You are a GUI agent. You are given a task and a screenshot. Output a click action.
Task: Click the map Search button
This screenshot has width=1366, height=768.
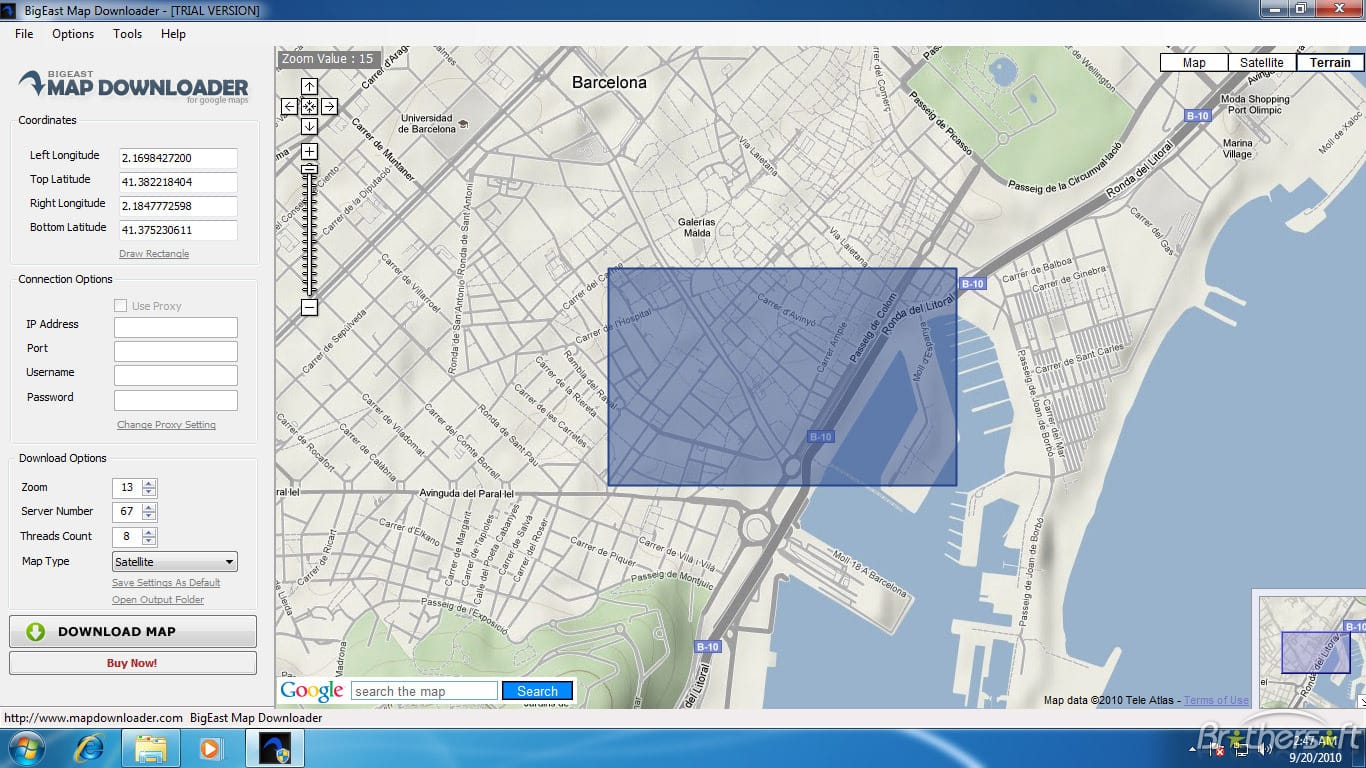[x=538, y=691]
